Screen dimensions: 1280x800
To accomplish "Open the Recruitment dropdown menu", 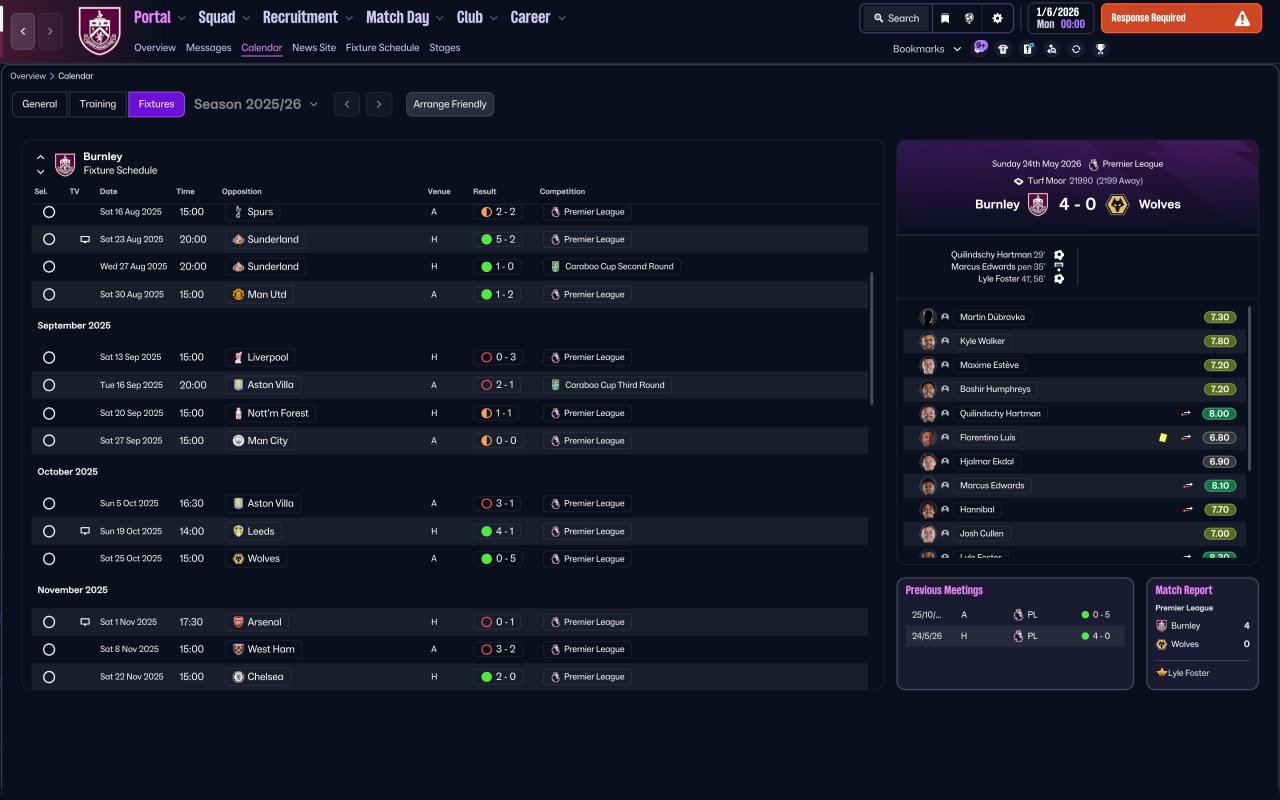I will pos(308,17).
